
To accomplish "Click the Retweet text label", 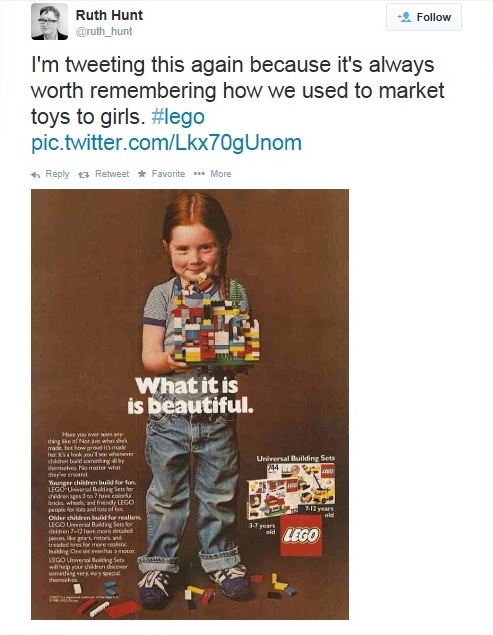I will (x=112, y=174).
